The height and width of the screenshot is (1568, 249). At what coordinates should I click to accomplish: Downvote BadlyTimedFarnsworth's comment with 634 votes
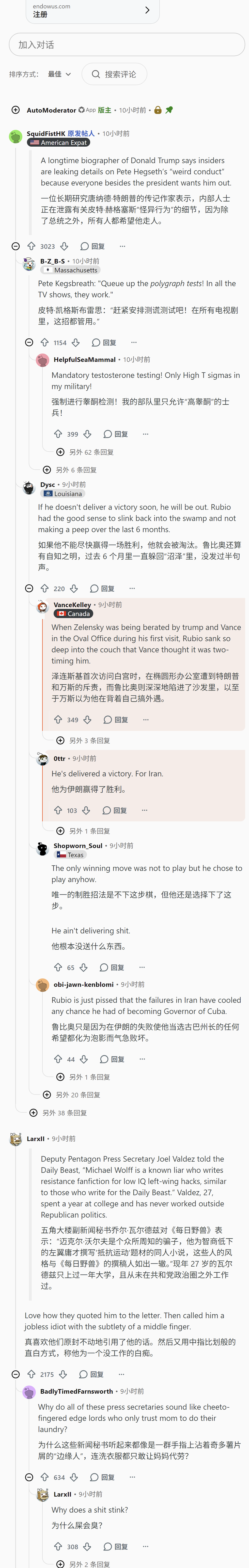(74, 1477)
